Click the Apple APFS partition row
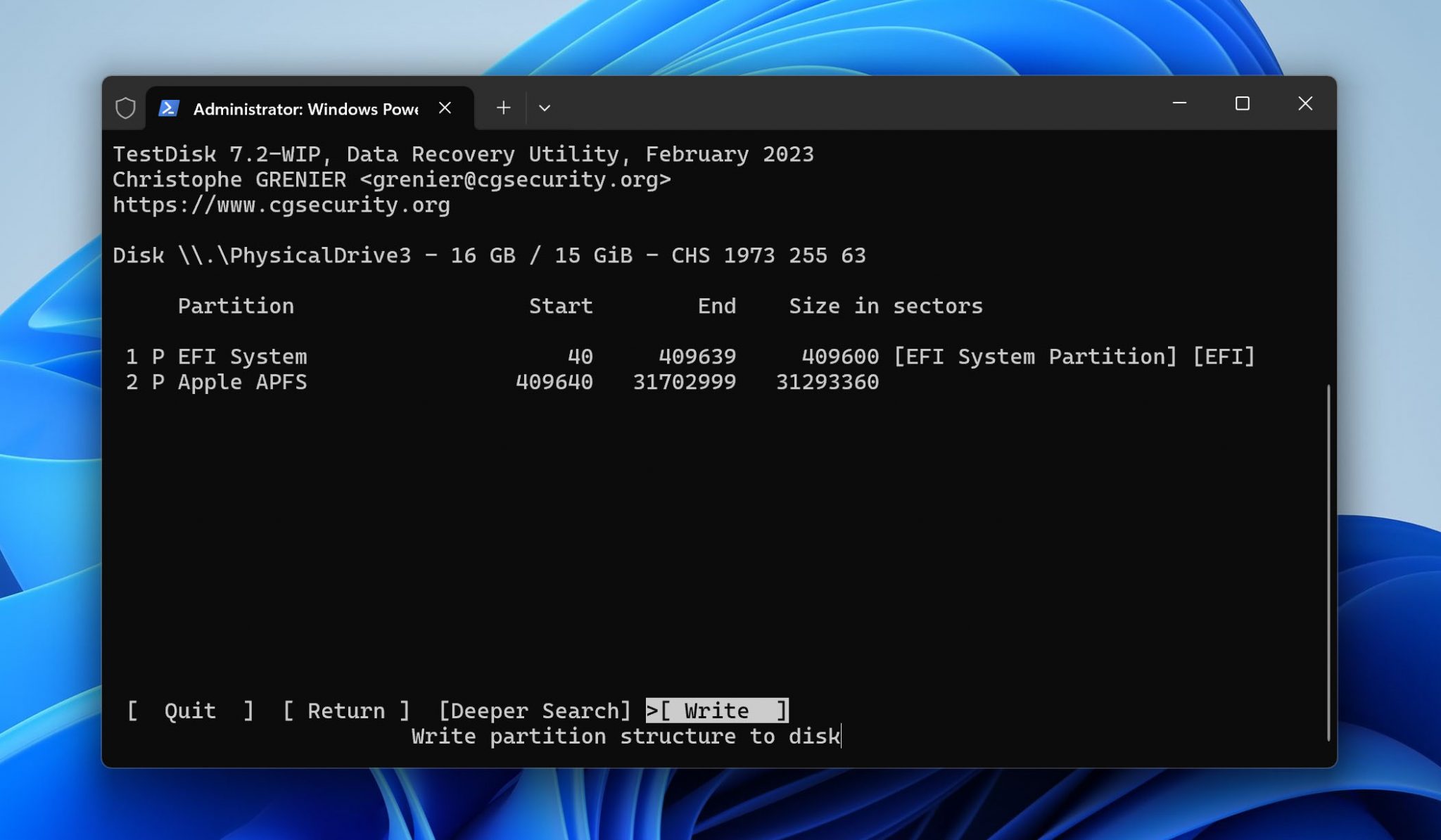Image resolution: width=1441 pixels, height=840 pixels. tap(242, 382)
